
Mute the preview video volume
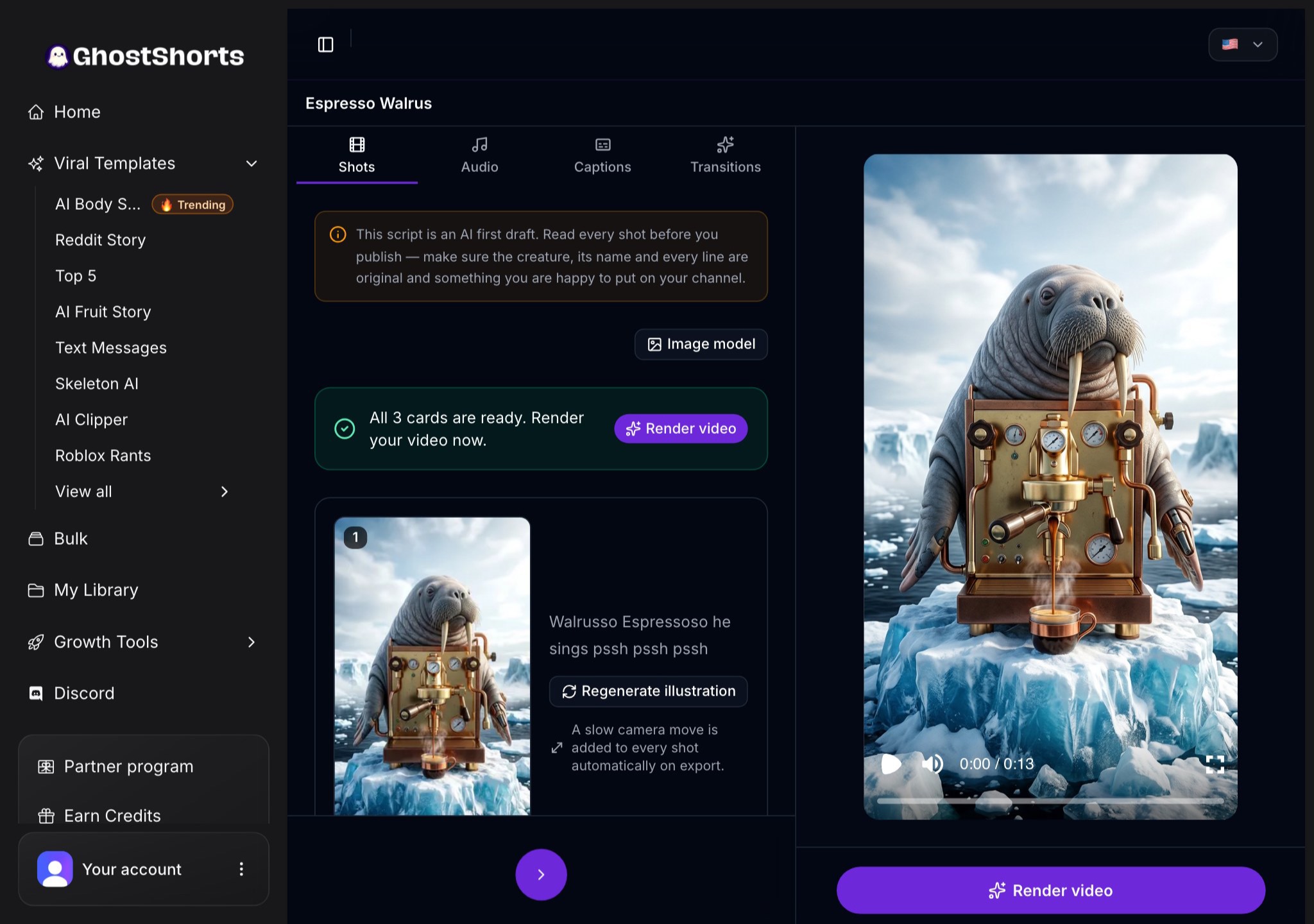pos(932,764)
